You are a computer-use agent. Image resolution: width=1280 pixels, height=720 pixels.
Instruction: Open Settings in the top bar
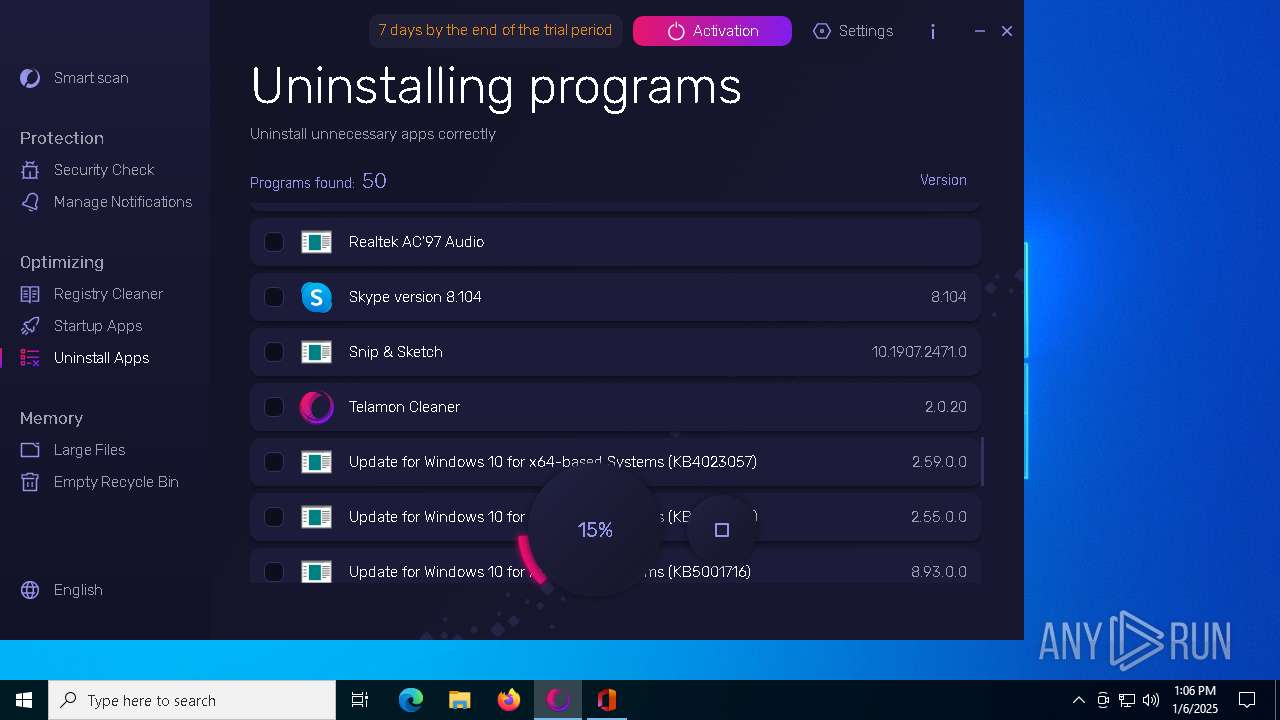click(853, 31)
